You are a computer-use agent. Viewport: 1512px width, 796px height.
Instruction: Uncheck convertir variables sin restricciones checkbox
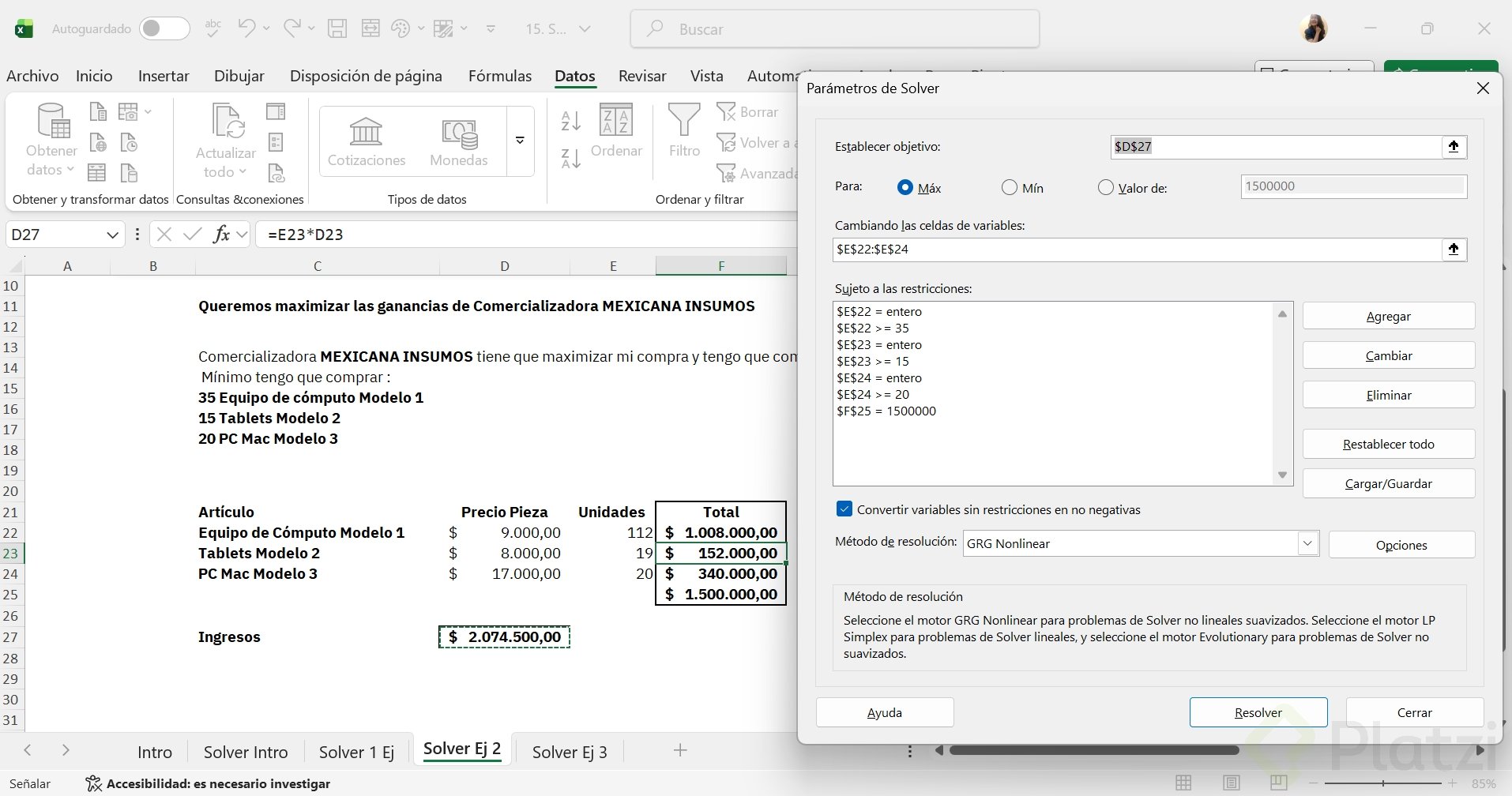click(x=844, y=509)
